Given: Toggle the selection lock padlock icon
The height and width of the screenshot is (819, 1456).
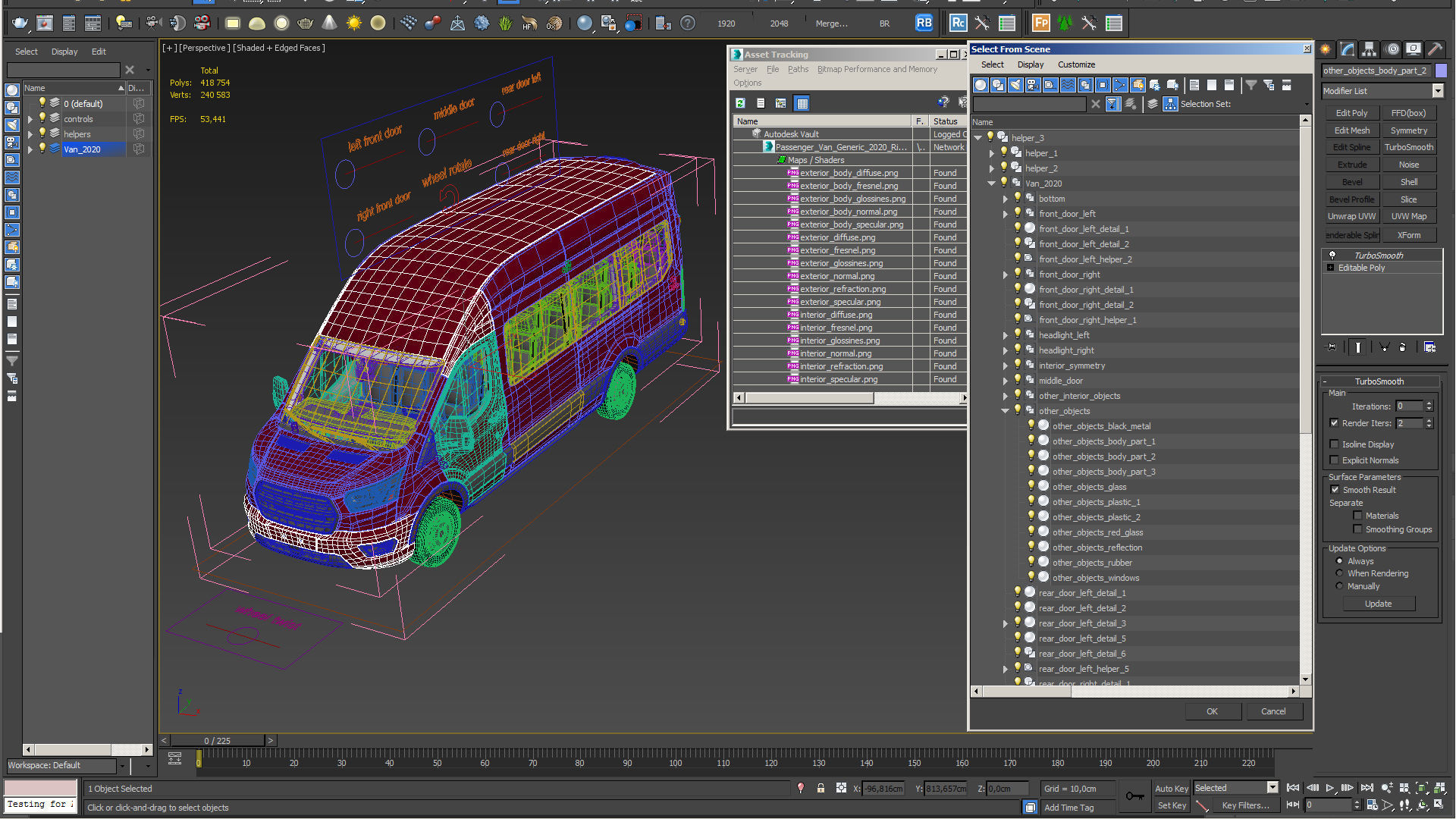Looking at the screenshot, I should tap(821, 788).
